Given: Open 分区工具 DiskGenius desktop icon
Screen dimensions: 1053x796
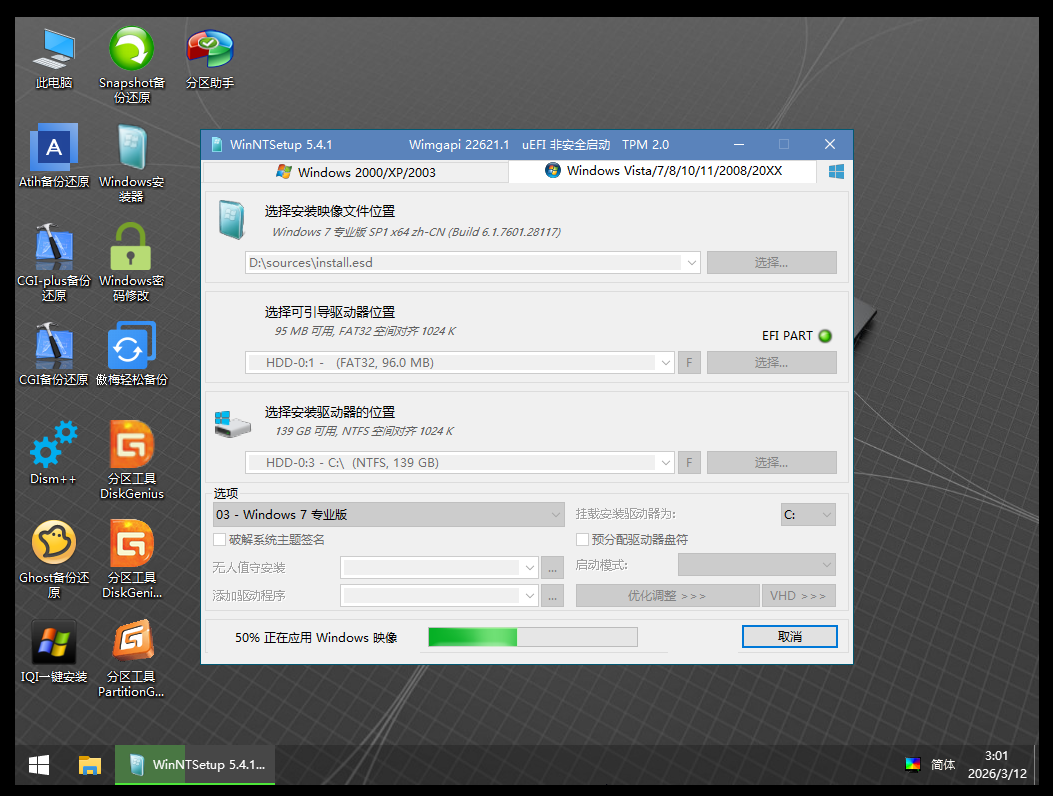Looking at the screenshot, I should 132,460.
